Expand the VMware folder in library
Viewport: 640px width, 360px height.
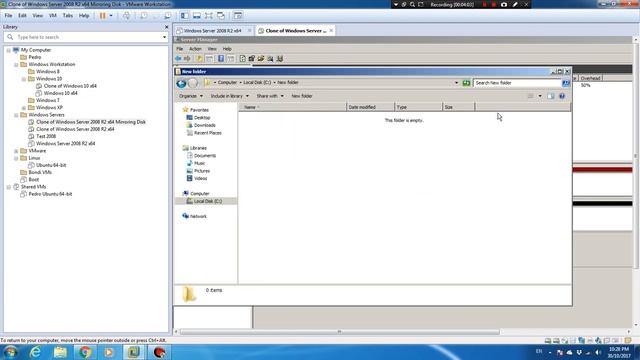[16, 151]
